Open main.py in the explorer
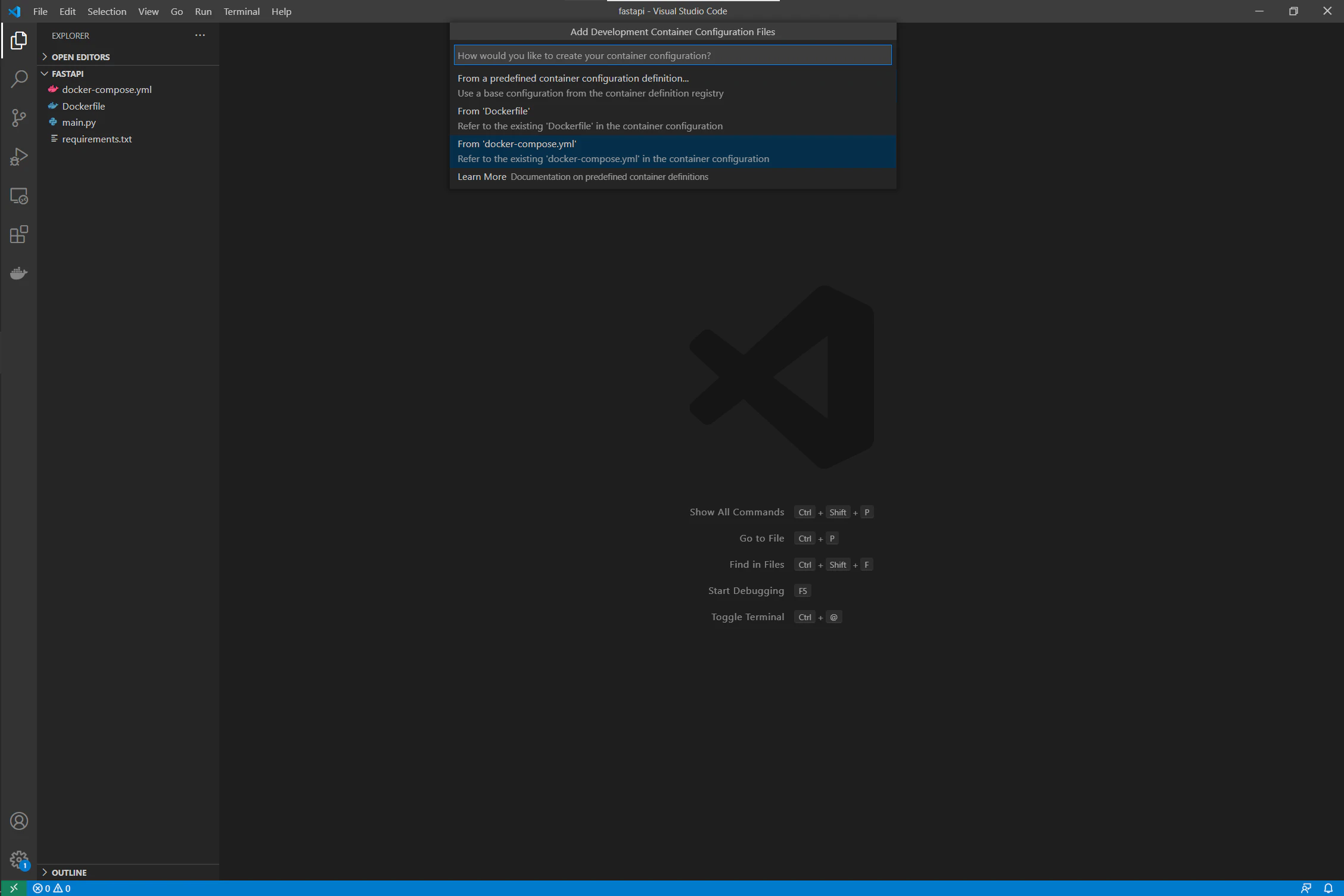 (x=79, y=122)
